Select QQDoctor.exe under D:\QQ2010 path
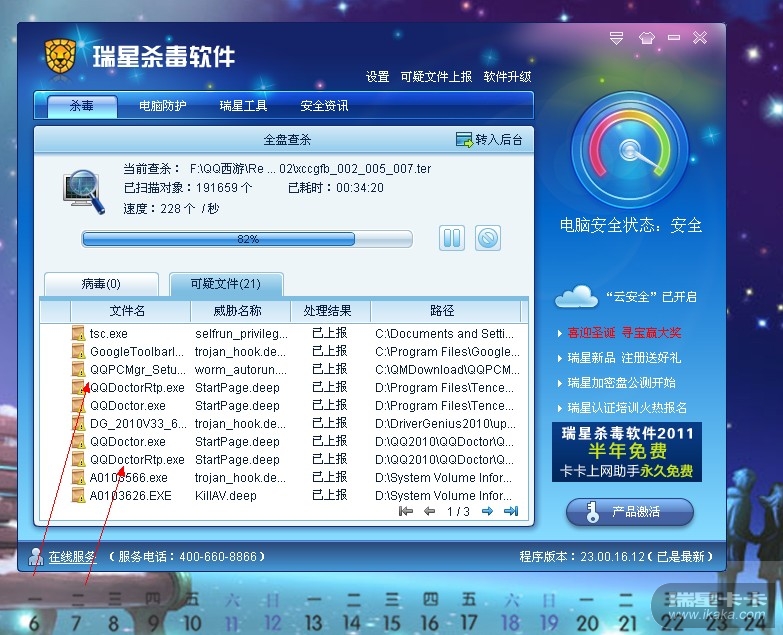 (128, 441)
